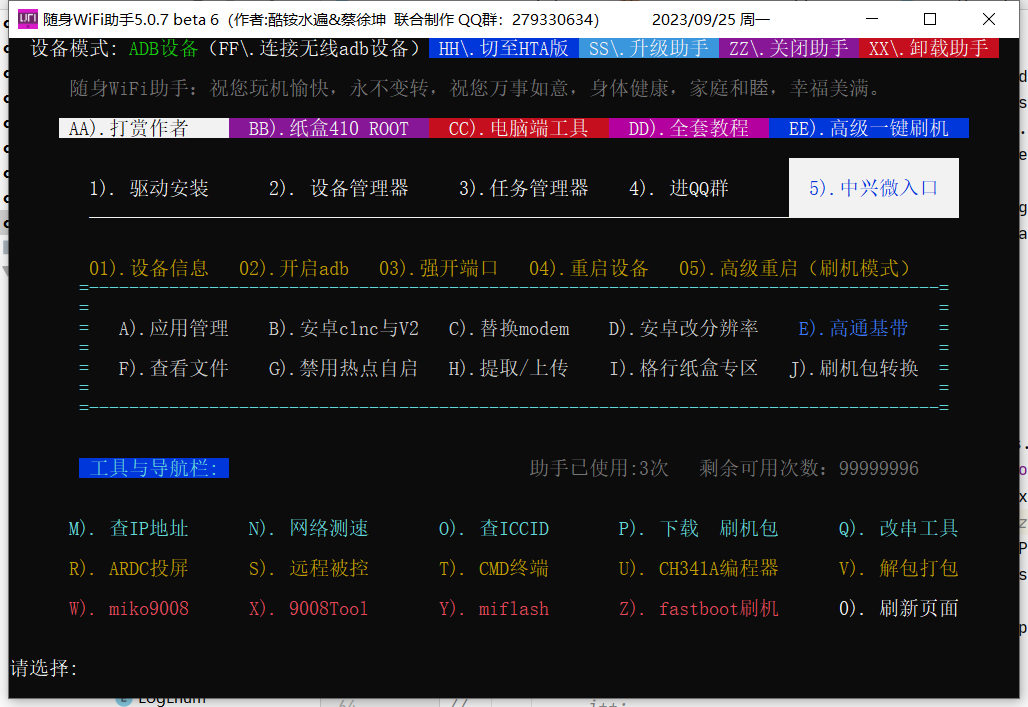The image size is (1028, 707).
Task: Click the 随身WiFi助手 greeting message line
Action: click(x=475, y=89)
